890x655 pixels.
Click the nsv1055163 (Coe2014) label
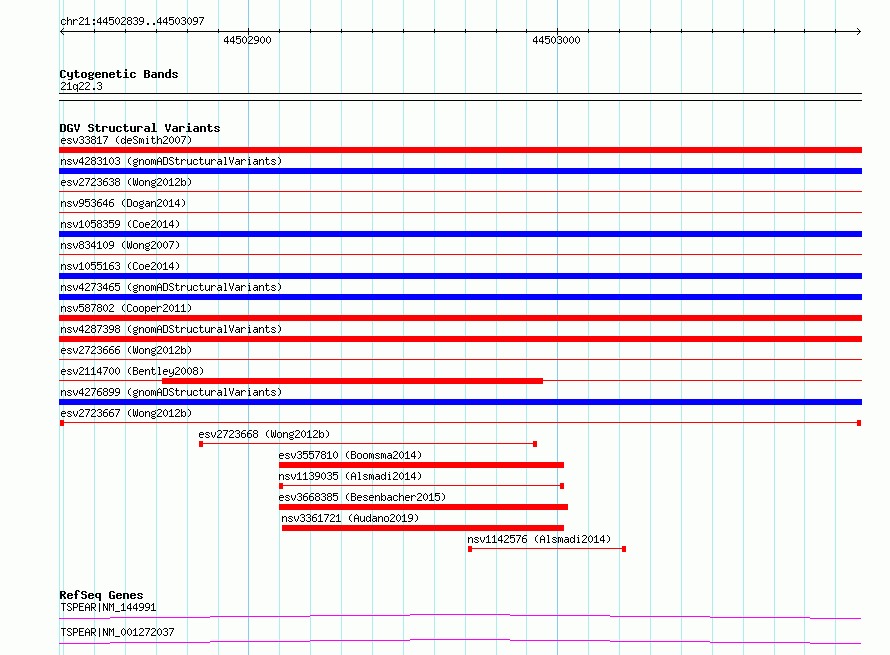(x=120, y=266)
